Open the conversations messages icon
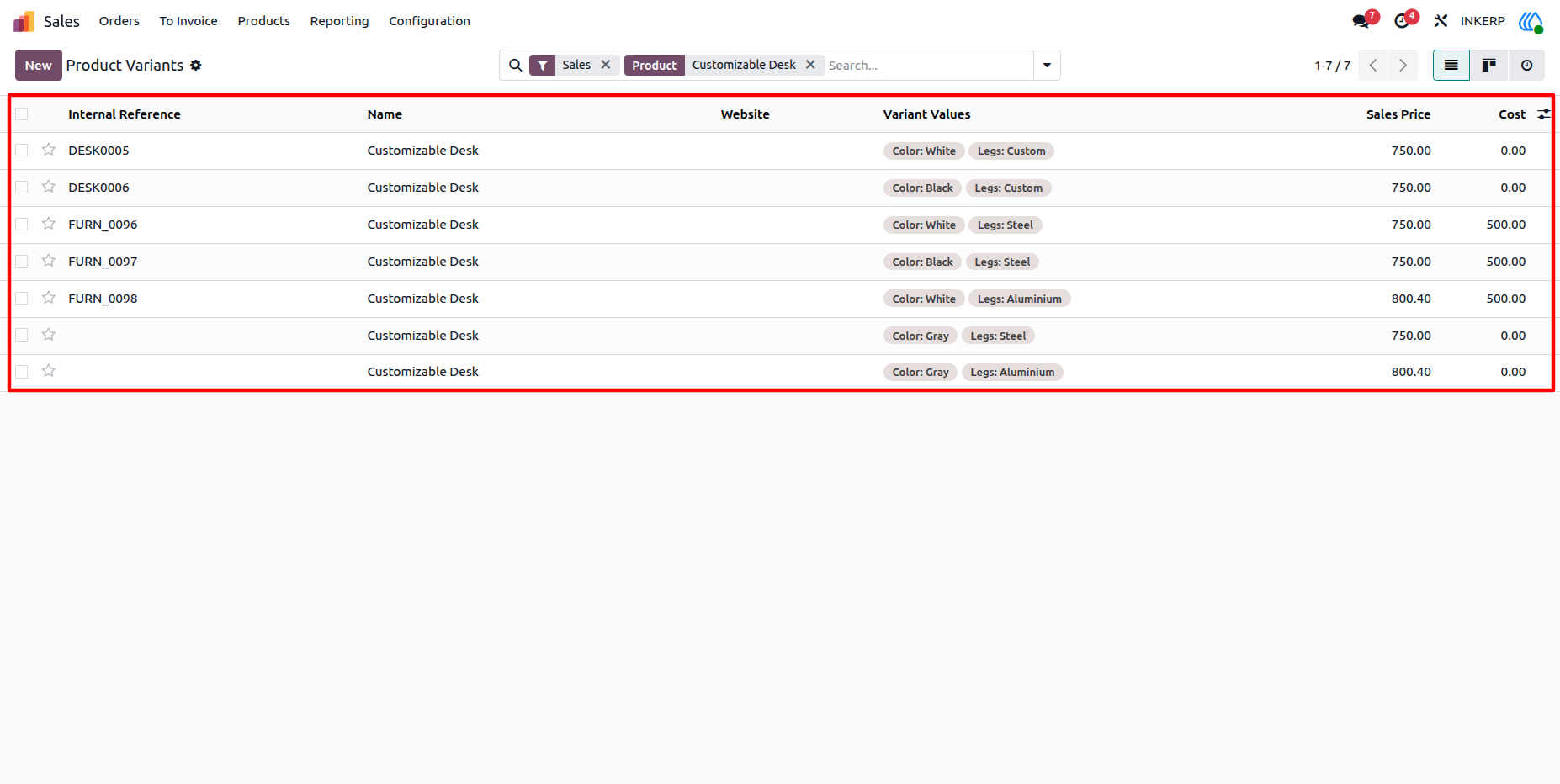The width and height of the screenshot is (1560, 784). [x=1361, y=21]
